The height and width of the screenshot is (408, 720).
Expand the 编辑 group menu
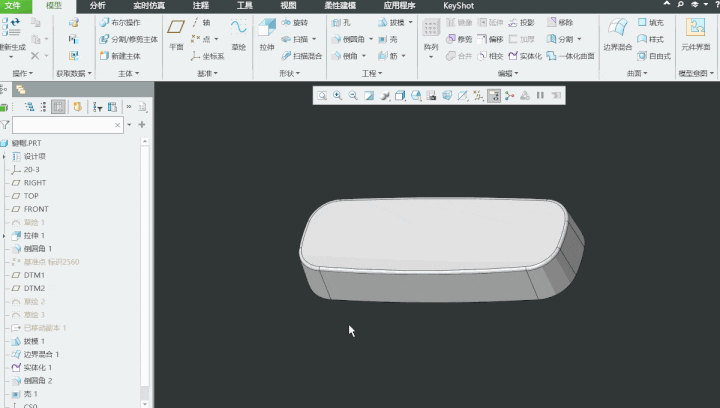tap(508, 73)
